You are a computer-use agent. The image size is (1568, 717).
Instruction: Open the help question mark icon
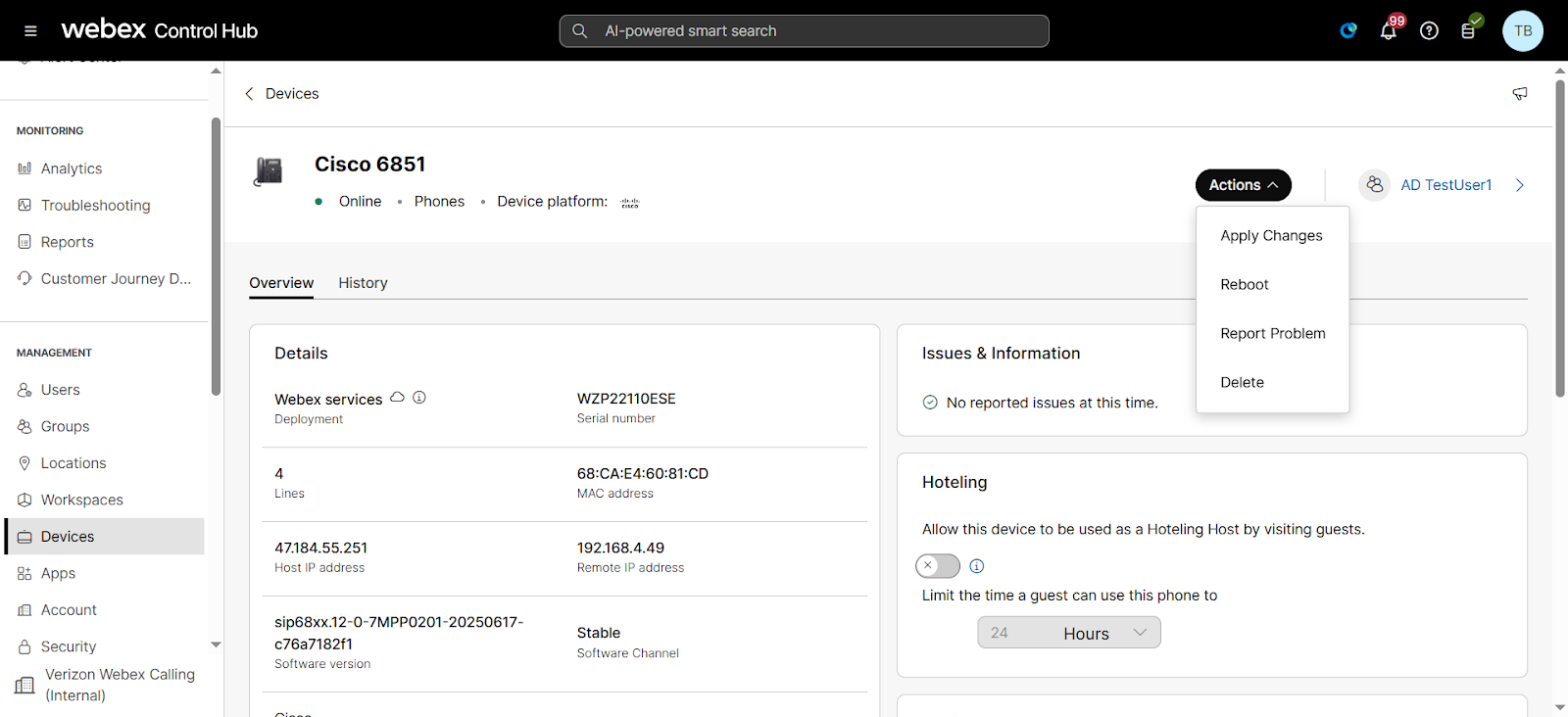click(1429, 31)
